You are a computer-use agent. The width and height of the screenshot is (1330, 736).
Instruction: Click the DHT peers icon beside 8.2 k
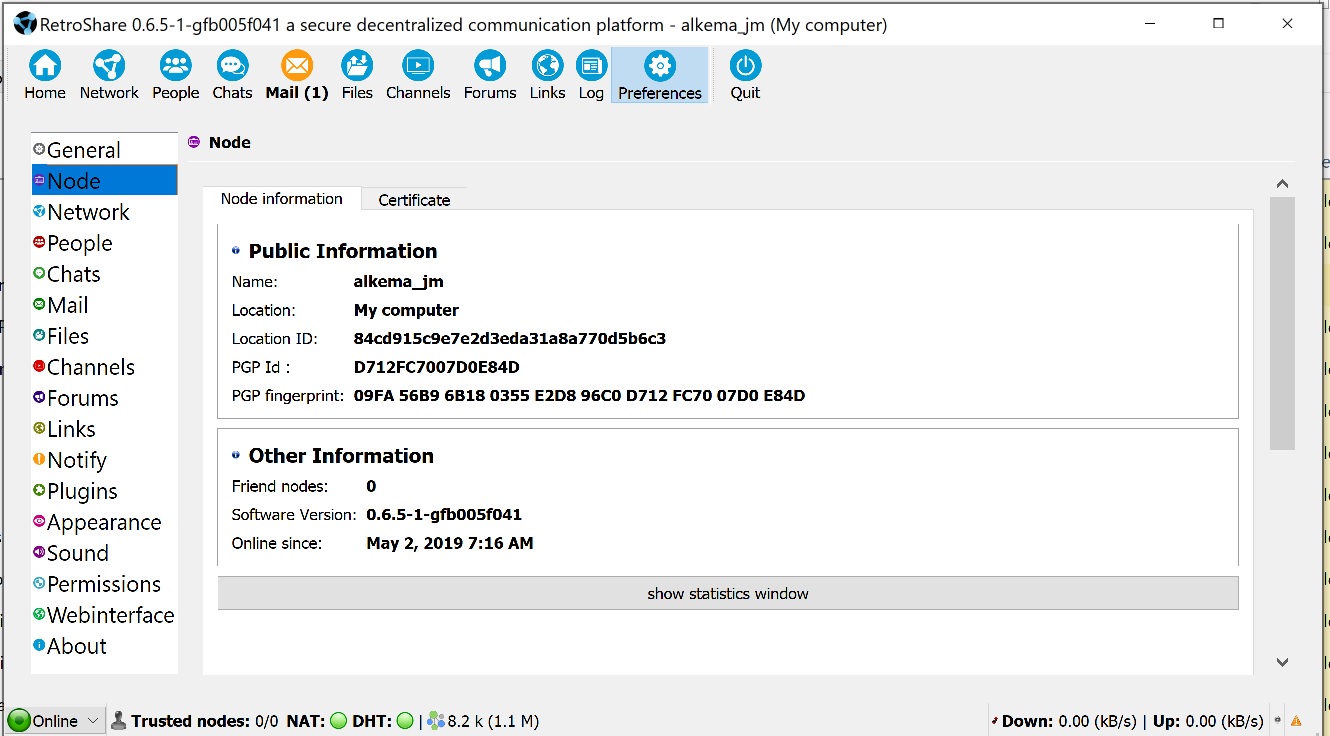click(x=435, y=720)
